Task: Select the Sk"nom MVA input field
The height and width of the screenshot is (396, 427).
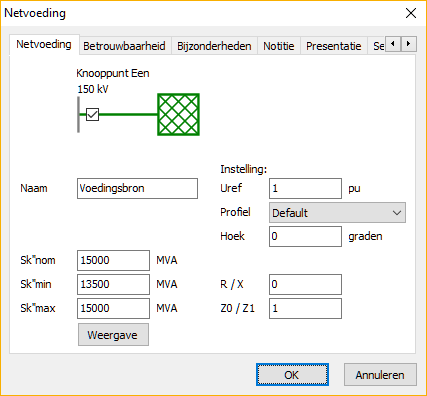Action: click(x=113, y=260)
